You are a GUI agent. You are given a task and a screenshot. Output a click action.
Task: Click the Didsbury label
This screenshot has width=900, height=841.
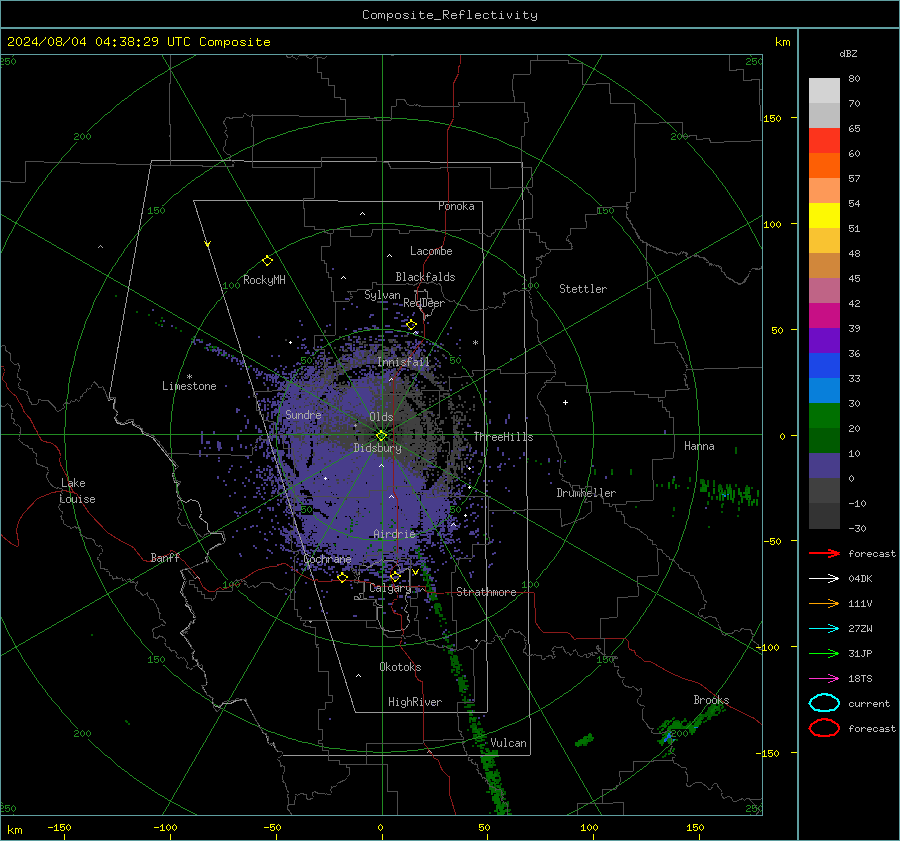click(378, 448)
